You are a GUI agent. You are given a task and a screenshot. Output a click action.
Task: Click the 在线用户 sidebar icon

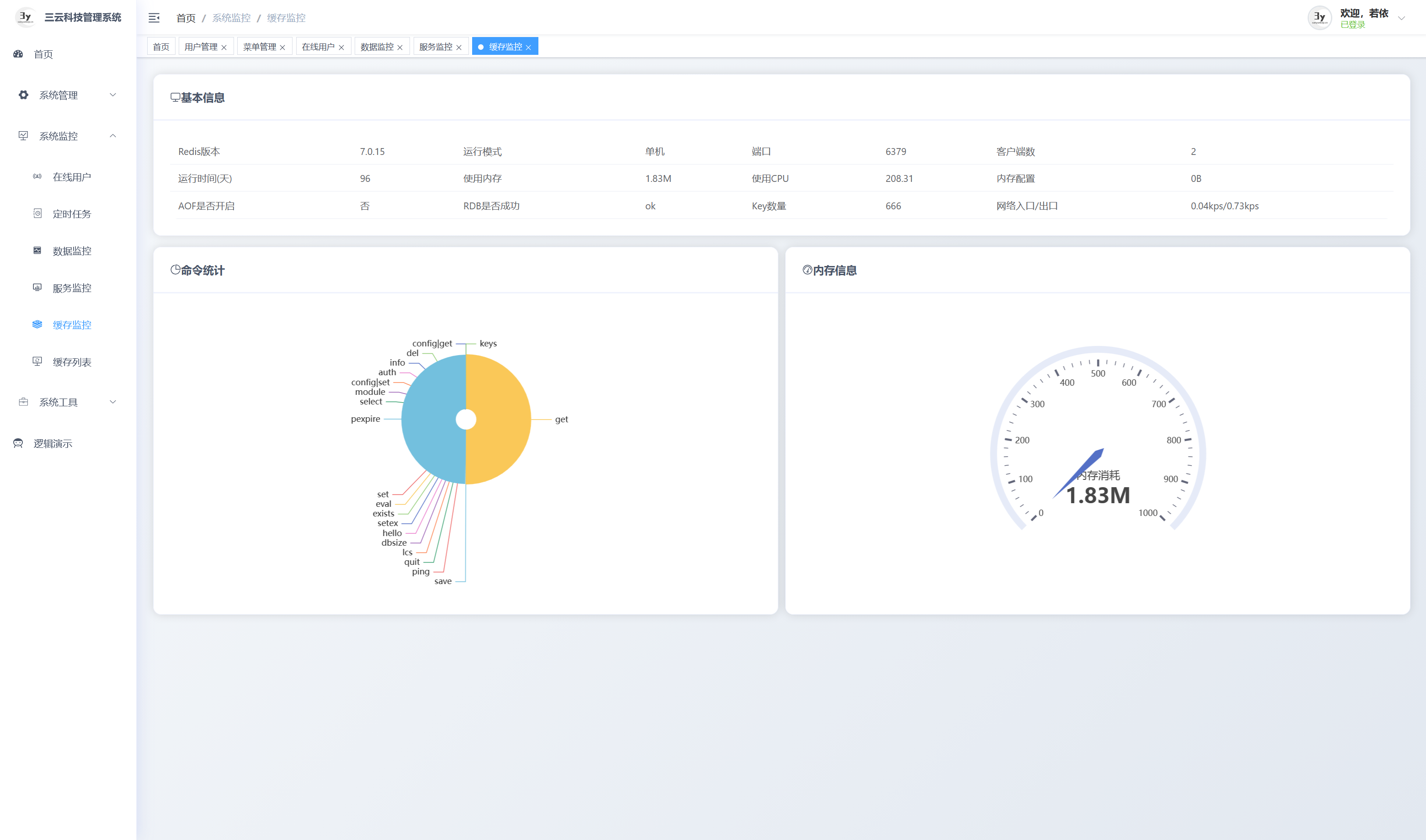coord(37,176)
